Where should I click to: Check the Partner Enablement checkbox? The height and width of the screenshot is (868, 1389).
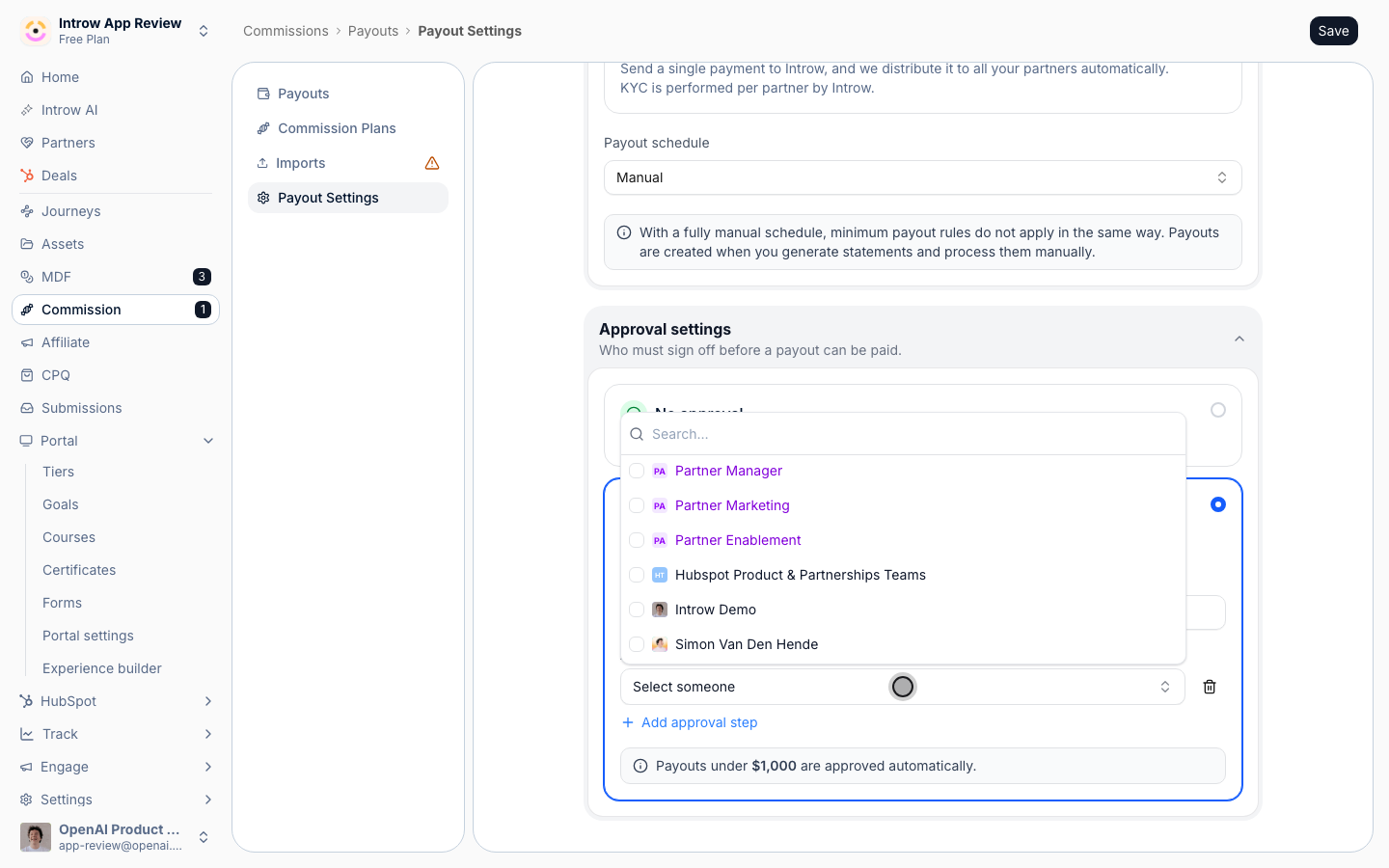coord(637,540)
